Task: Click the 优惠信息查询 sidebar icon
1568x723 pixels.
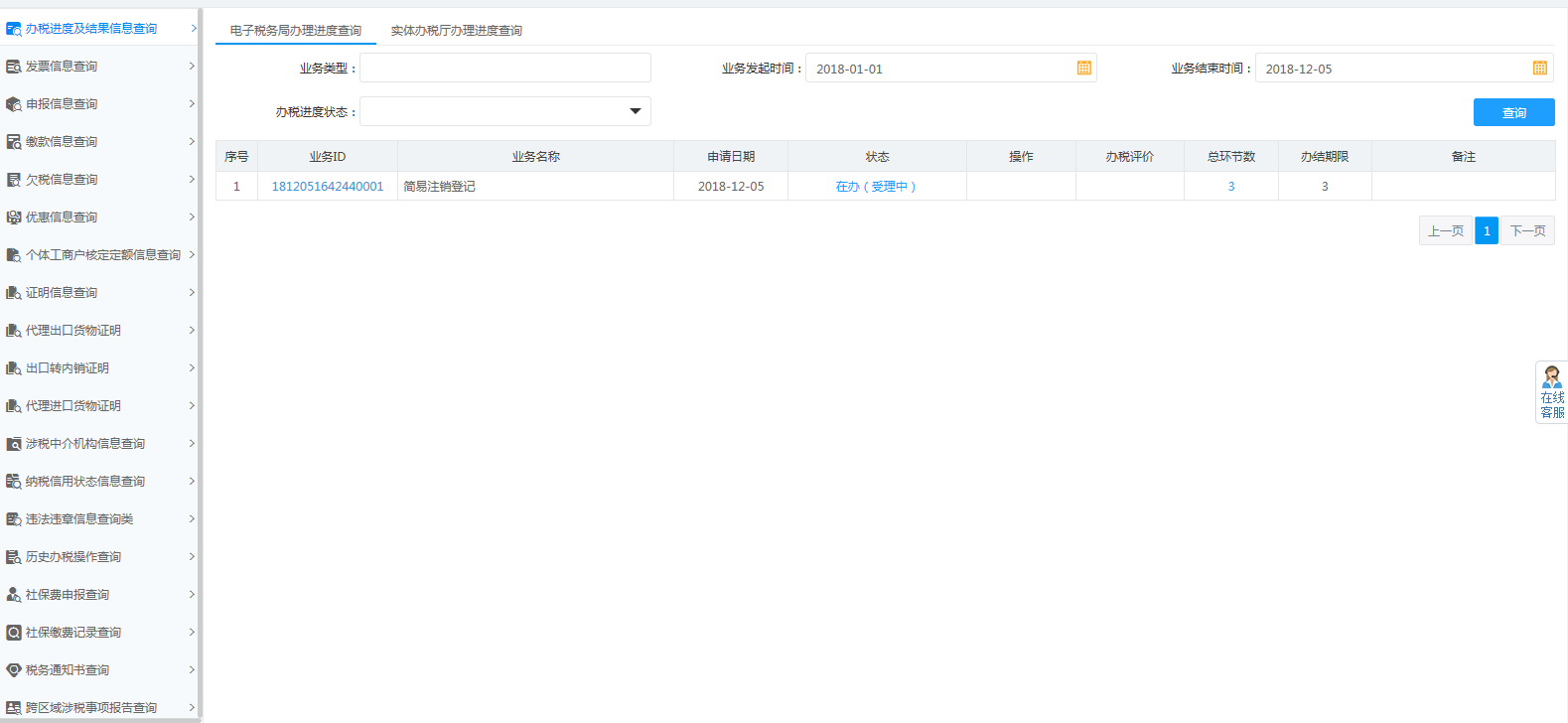Action: 14,217
